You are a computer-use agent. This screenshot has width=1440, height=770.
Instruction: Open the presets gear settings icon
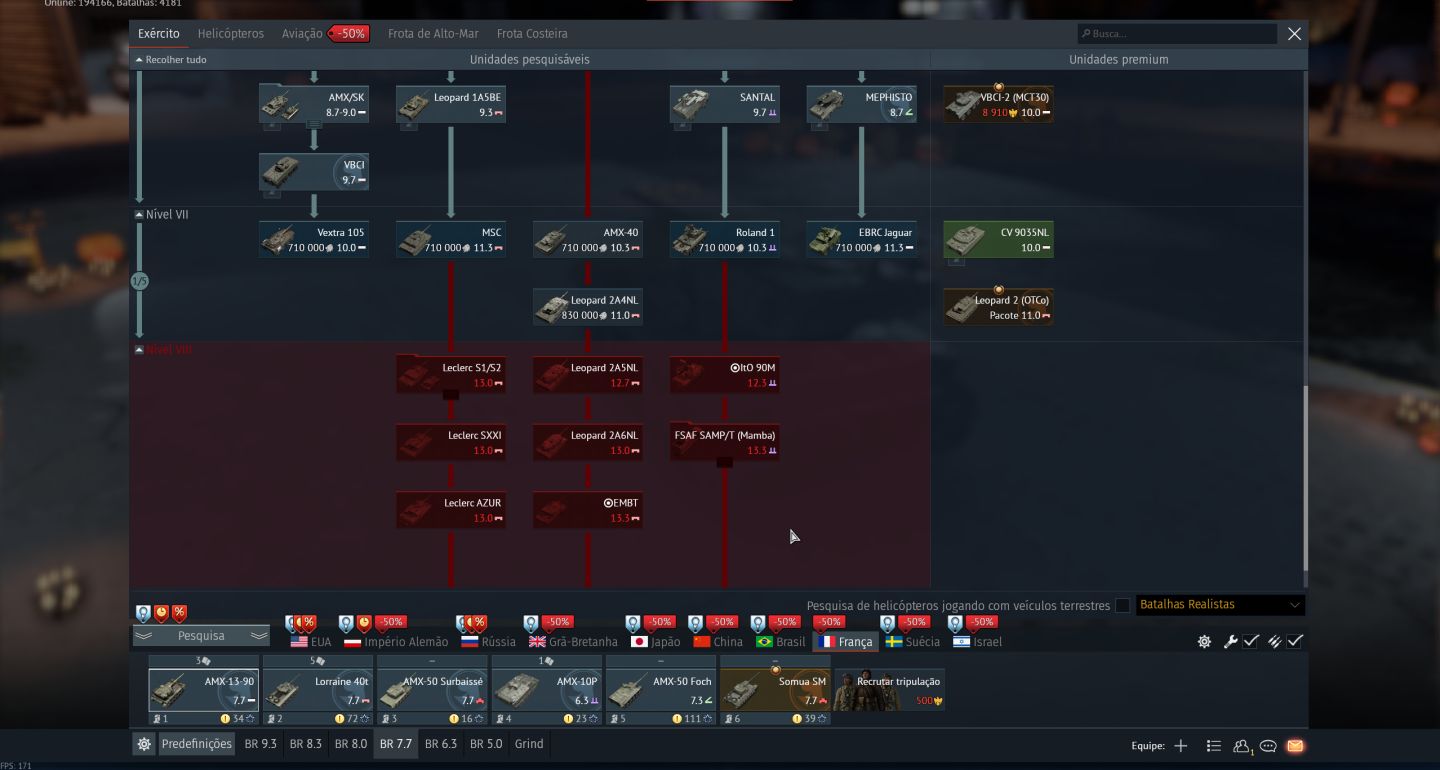point(144,744)
